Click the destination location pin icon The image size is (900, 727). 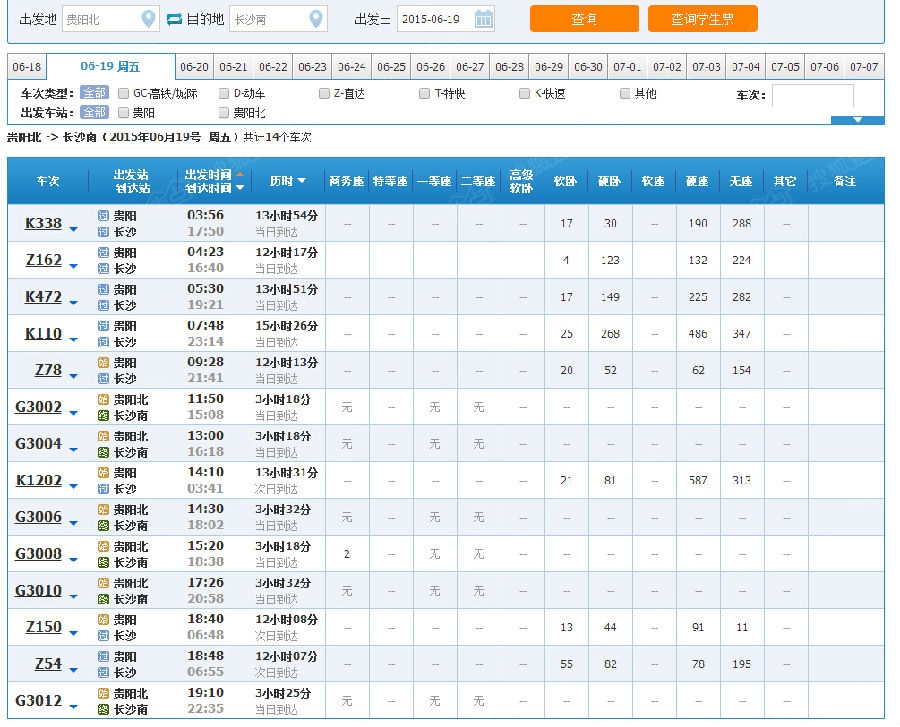[x=316, y=19]
